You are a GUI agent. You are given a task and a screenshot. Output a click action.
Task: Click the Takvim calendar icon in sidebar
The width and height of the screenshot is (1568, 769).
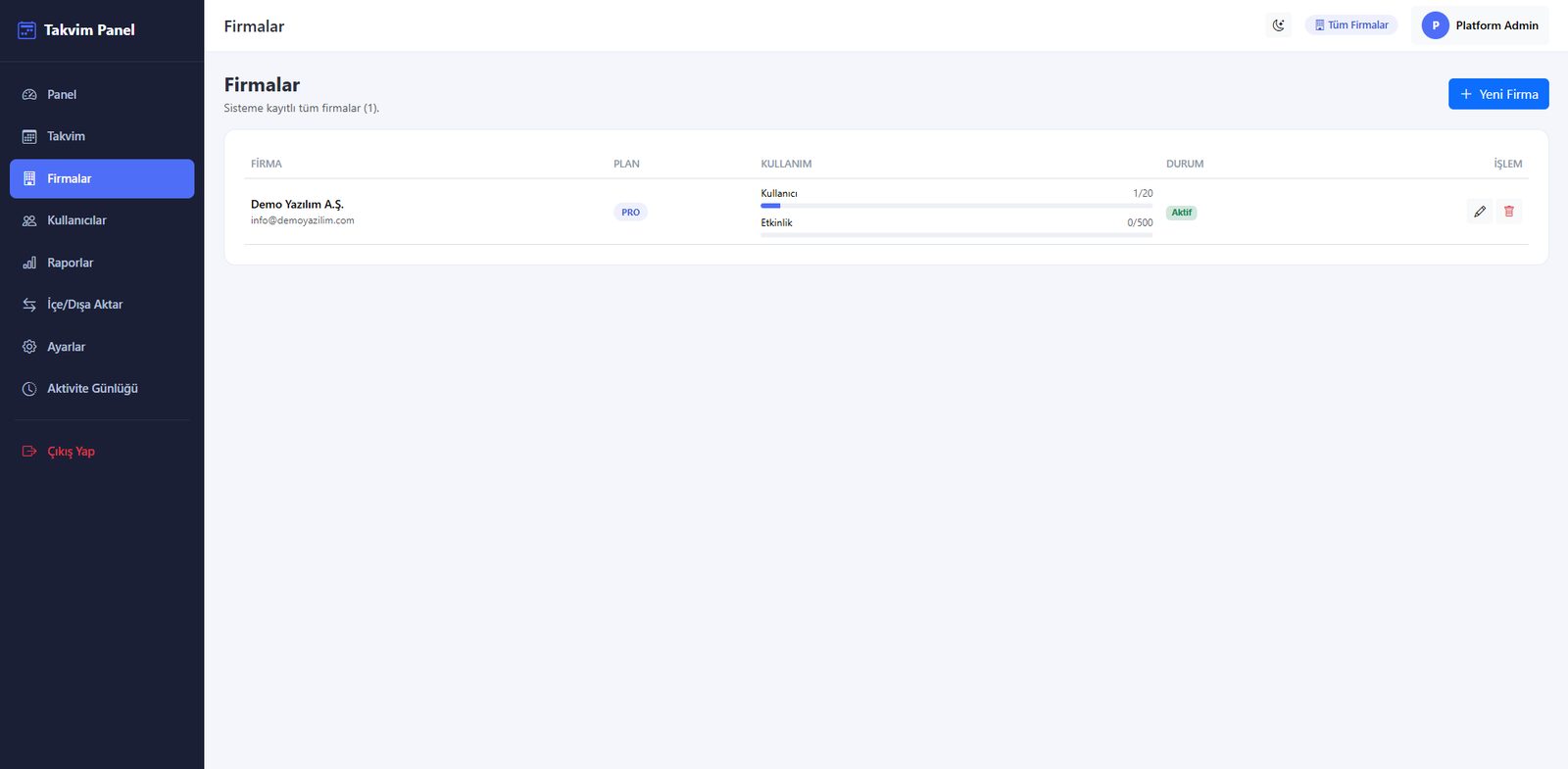(x=29, y=137)
